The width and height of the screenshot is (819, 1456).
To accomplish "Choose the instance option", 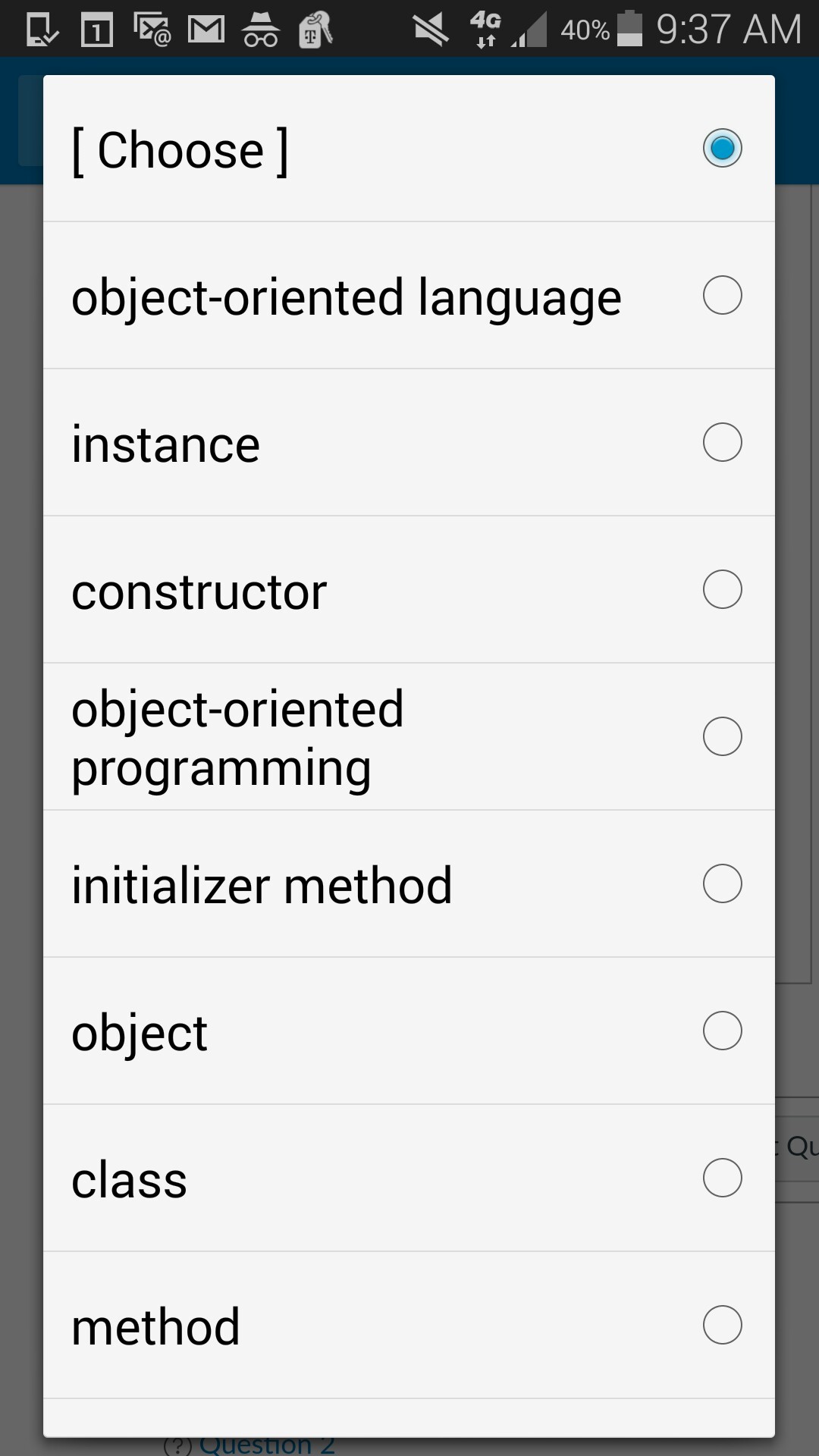I will pos(722,442).
